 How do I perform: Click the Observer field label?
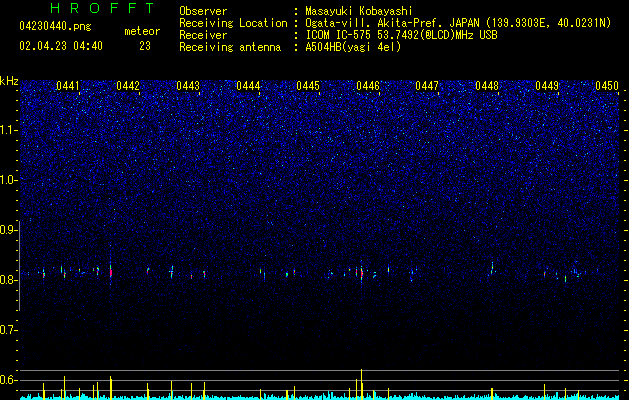tap(203, 11)
